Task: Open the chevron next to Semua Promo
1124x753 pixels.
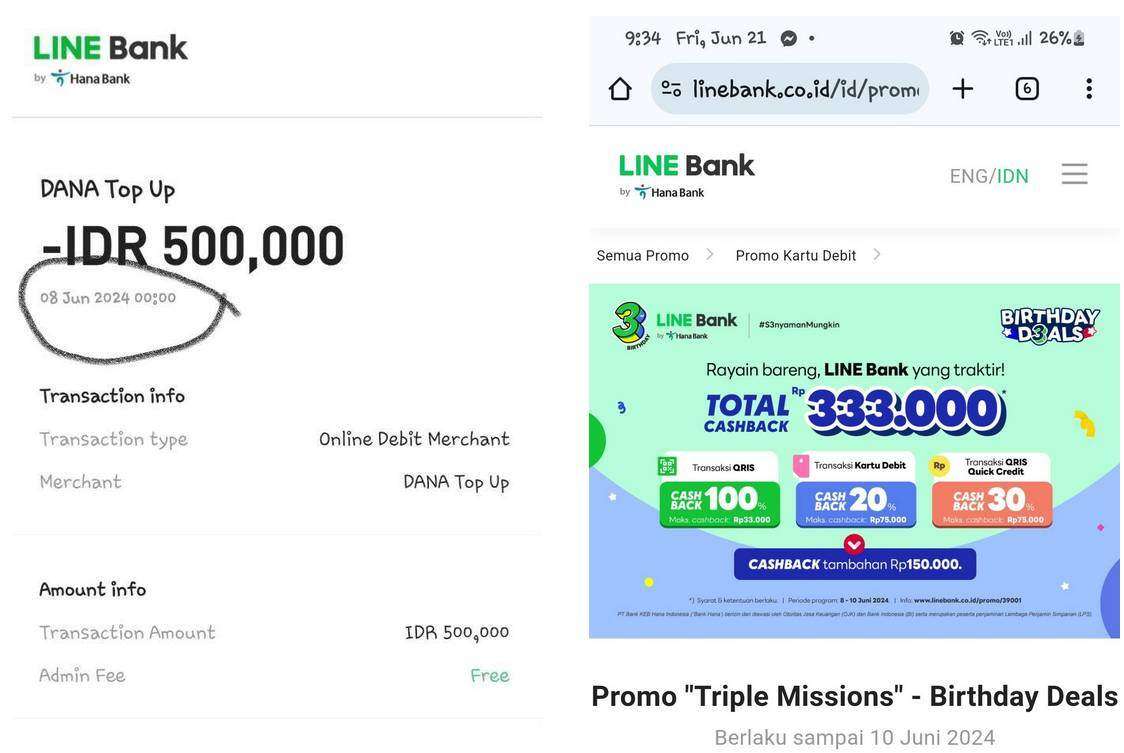Action: click(x=710, y=254)
